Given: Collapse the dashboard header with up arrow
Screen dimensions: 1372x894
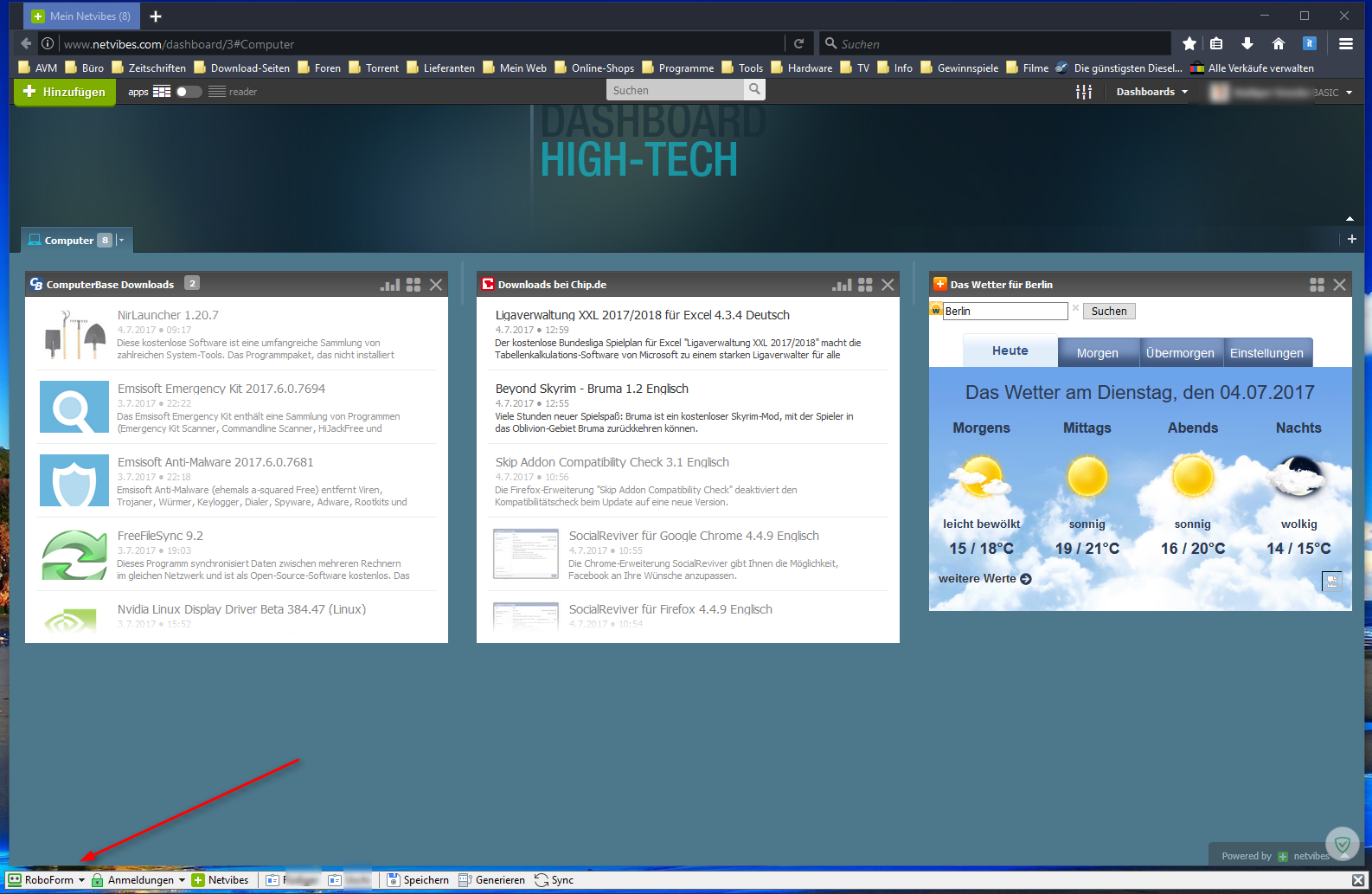Looking at the screenshot, I should click(x=1350, y=219).
